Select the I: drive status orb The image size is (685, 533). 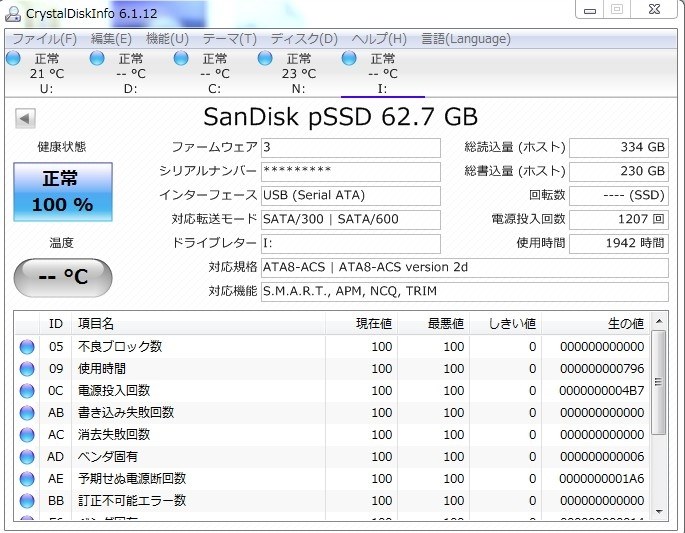[x=349, y=59]
